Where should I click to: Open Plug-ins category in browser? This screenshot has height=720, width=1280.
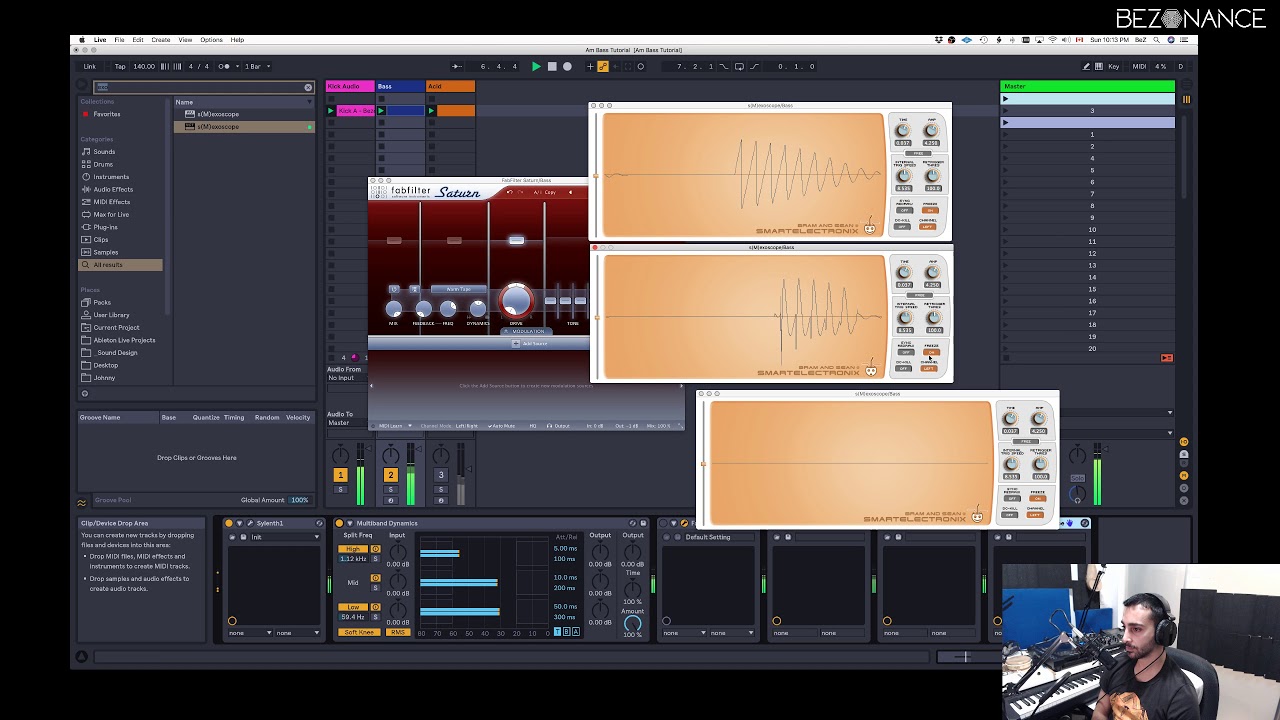(105, 227)
